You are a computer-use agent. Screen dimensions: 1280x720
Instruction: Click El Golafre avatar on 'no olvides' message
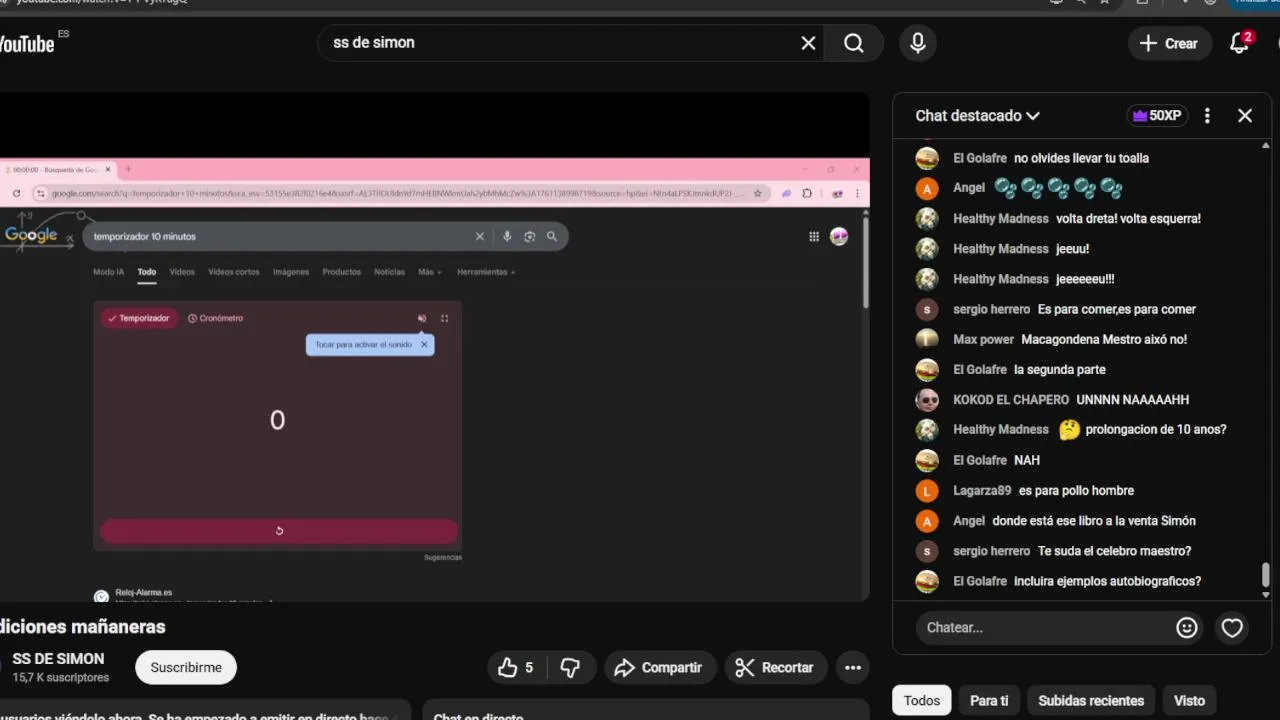(927, 158)
